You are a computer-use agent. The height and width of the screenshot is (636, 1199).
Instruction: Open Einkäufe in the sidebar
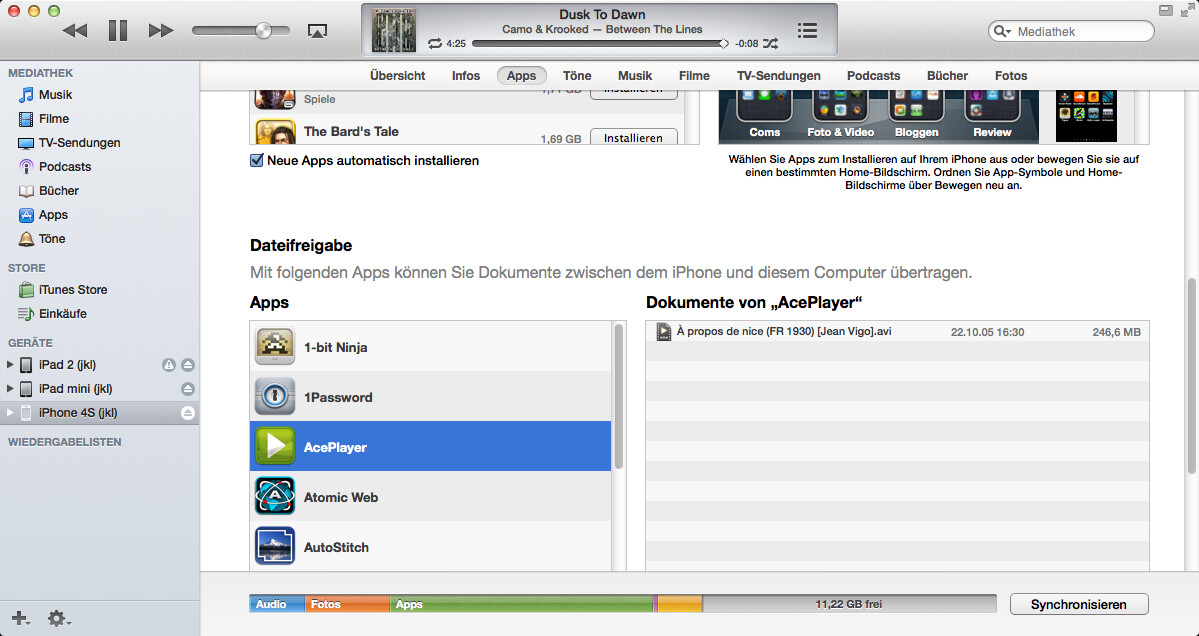[x=63, y=313]
